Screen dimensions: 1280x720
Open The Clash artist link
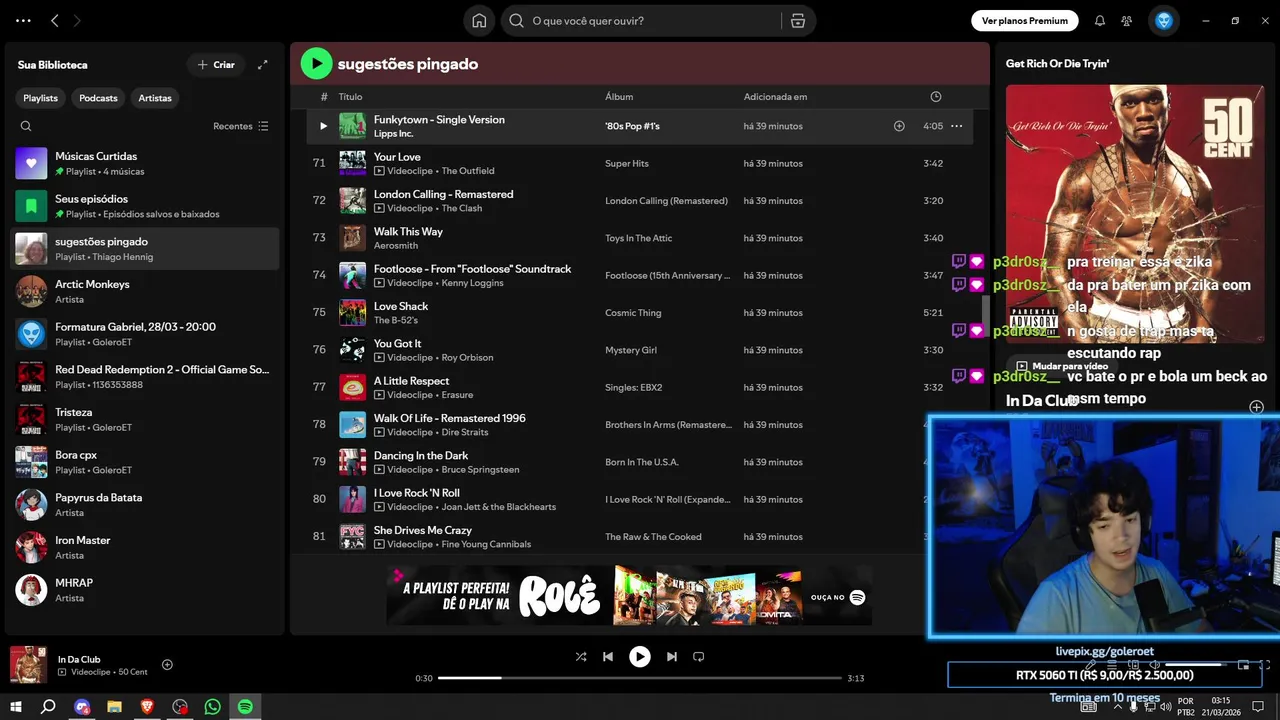462,208
